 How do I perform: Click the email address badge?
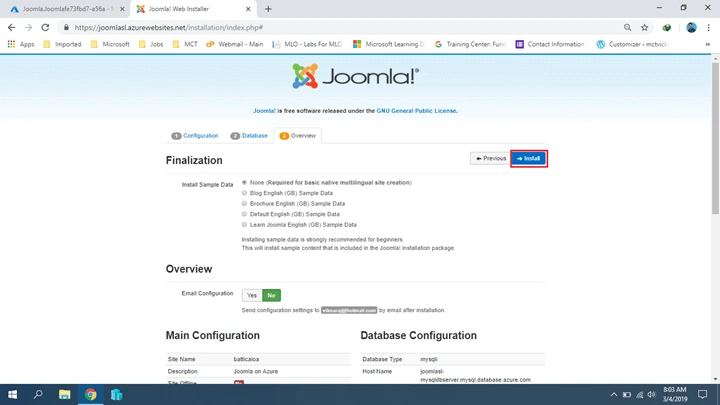(349, 310)
